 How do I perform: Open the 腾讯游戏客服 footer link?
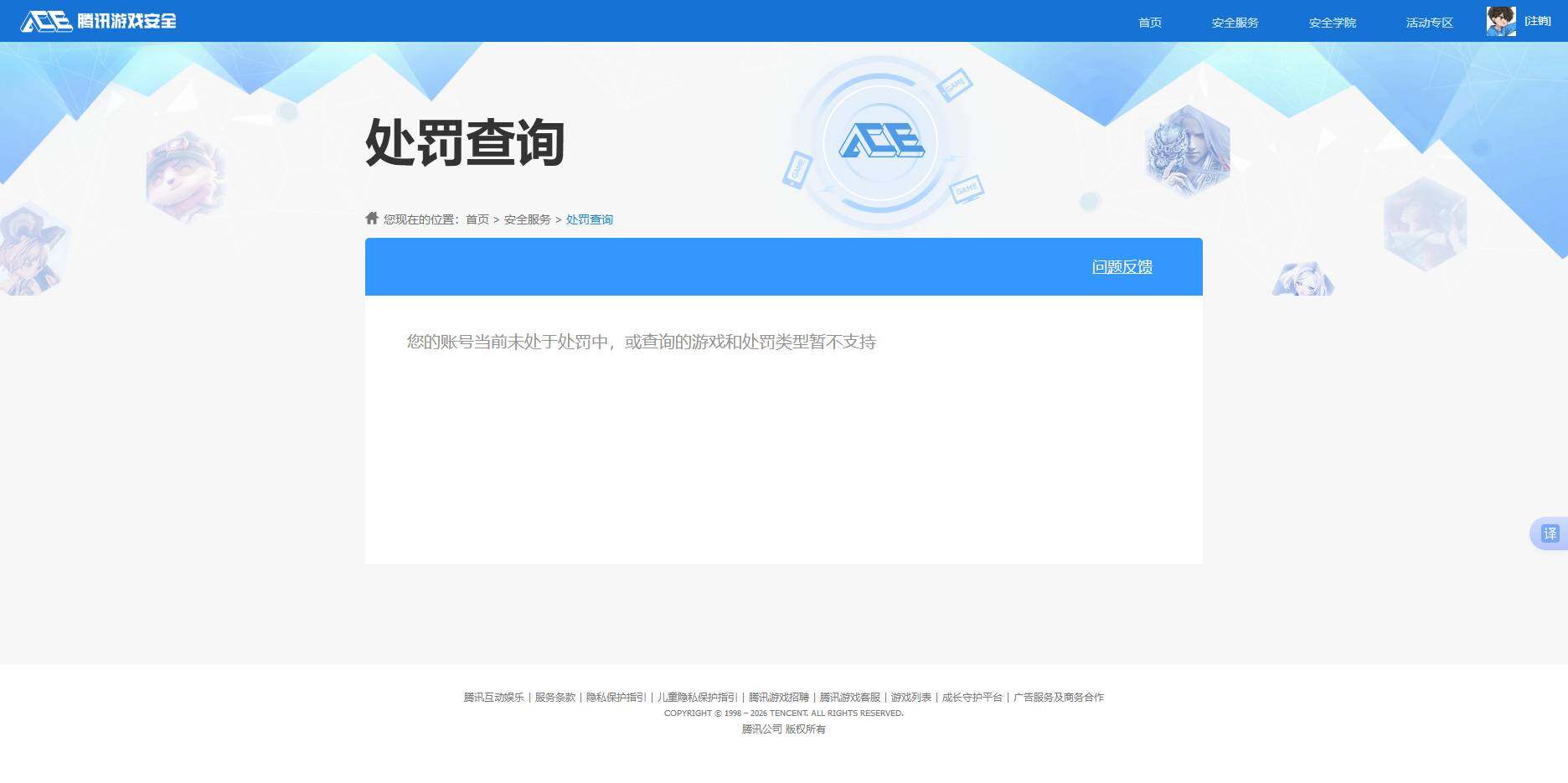[848, 697]
